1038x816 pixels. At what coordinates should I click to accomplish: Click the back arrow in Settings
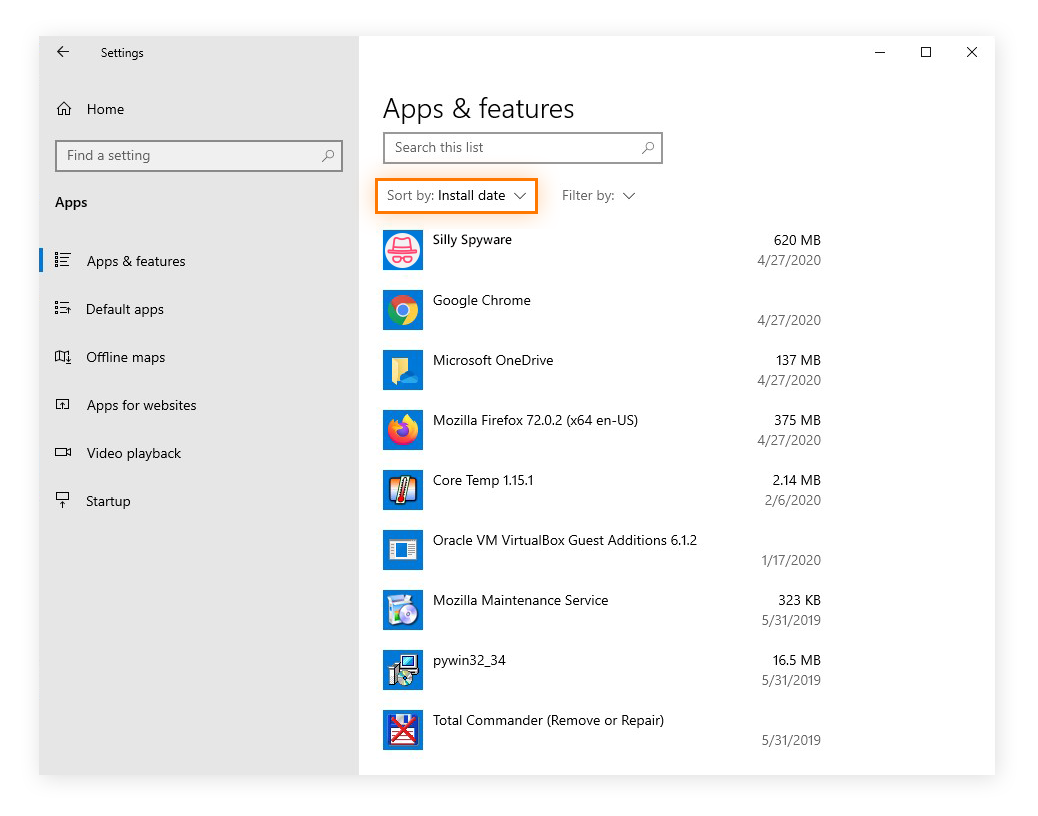click(63, 52)
